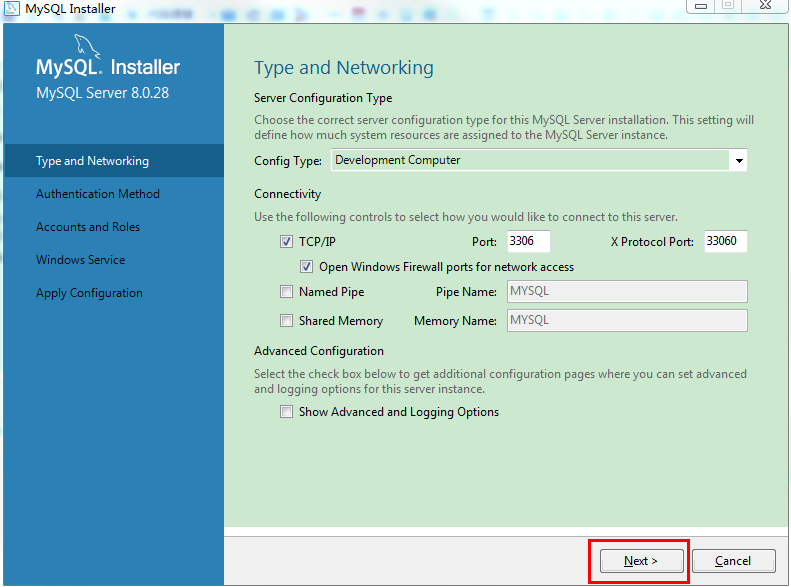Viewport: 791px width, 587px height.
Task: Click the Pipe Name field
Action: point(627,291)
